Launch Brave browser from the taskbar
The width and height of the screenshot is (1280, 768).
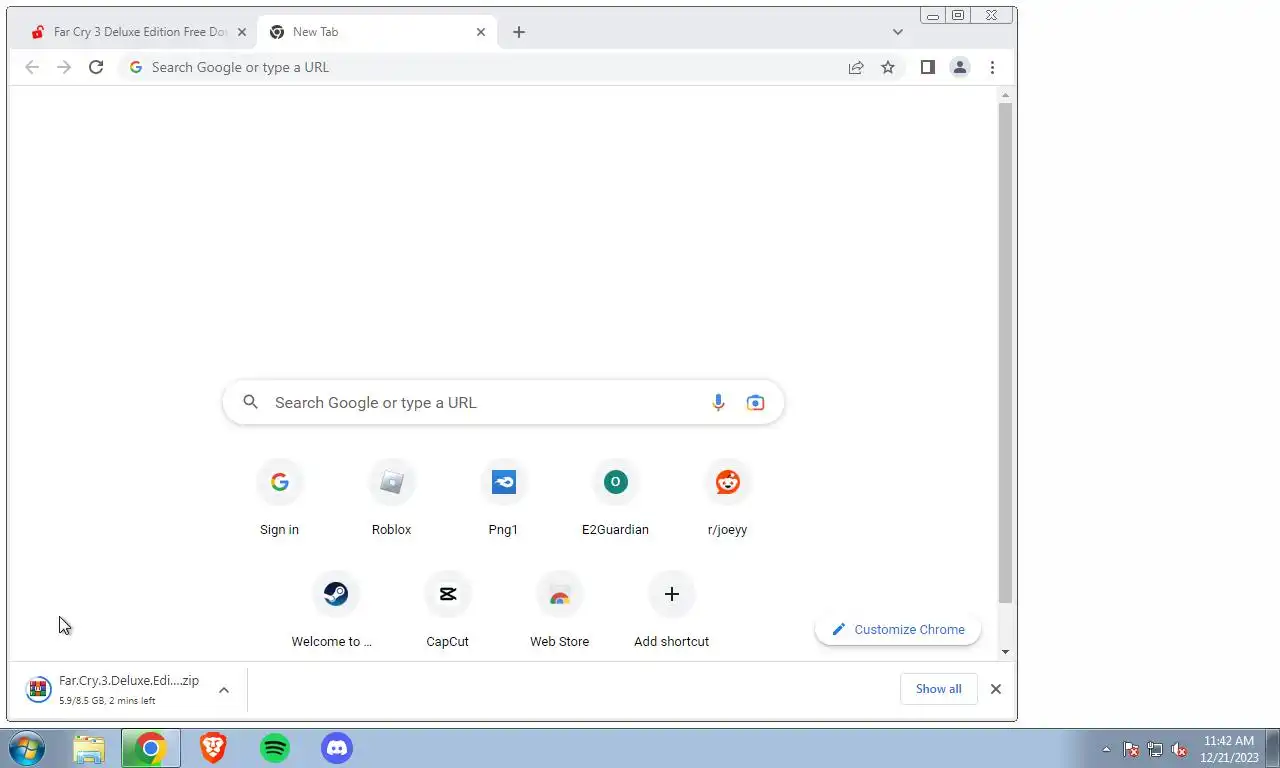click(212, 748)
